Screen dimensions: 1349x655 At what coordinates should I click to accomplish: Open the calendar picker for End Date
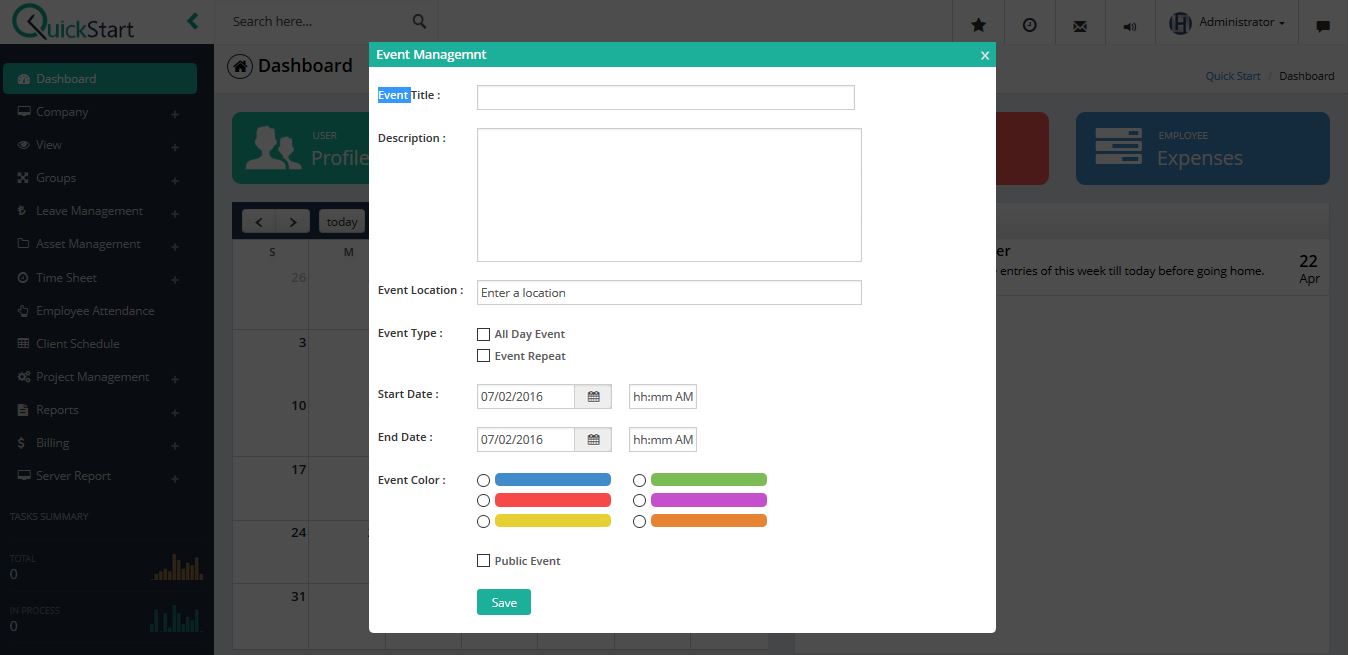pyautogui.click(x=593, y=439)
